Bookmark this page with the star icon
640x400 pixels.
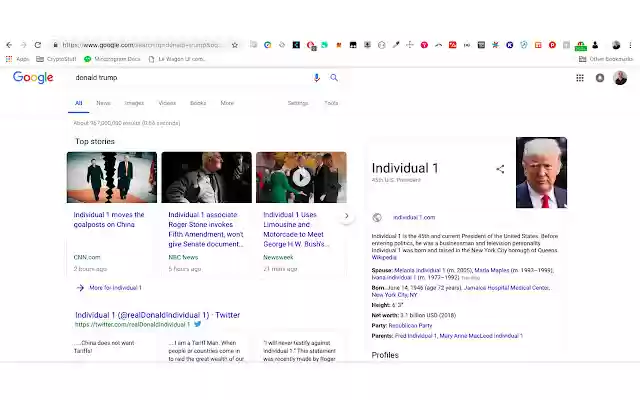235,45
